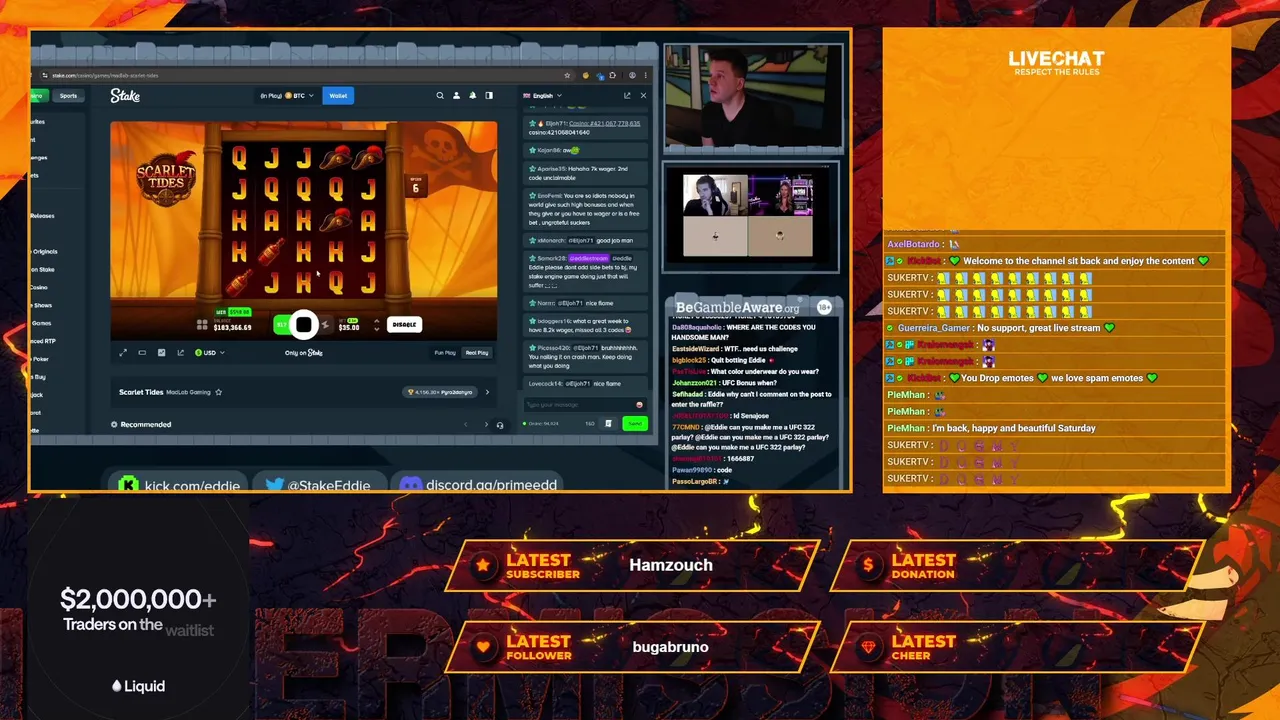
Task: Click the Recommended section heading
Action: [145, 424]
